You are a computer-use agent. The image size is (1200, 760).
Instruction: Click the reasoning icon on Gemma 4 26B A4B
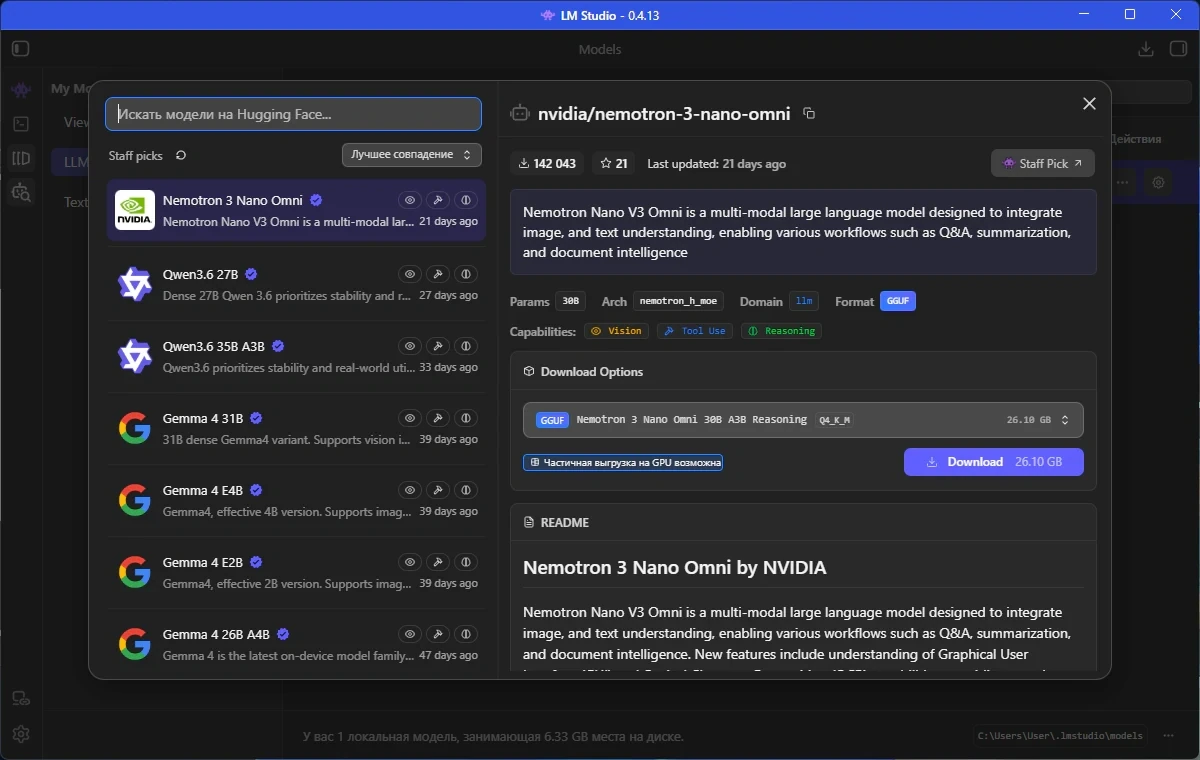click(465, 634)
